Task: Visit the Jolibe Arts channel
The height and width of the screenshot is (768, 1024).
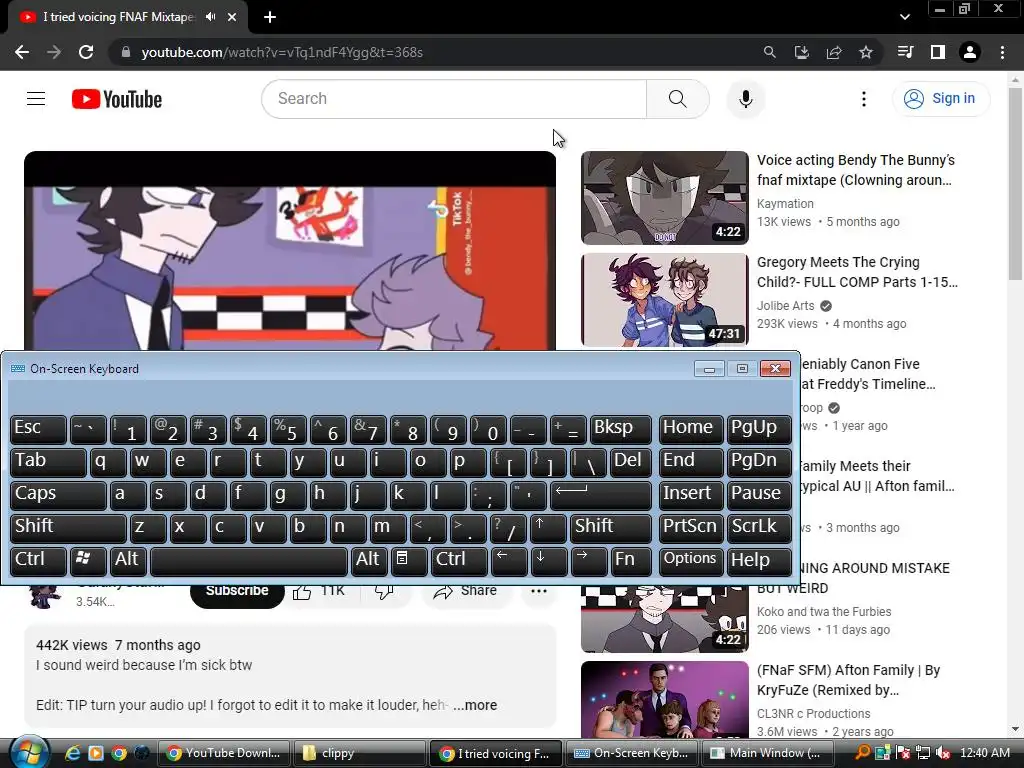Action: 786,306
